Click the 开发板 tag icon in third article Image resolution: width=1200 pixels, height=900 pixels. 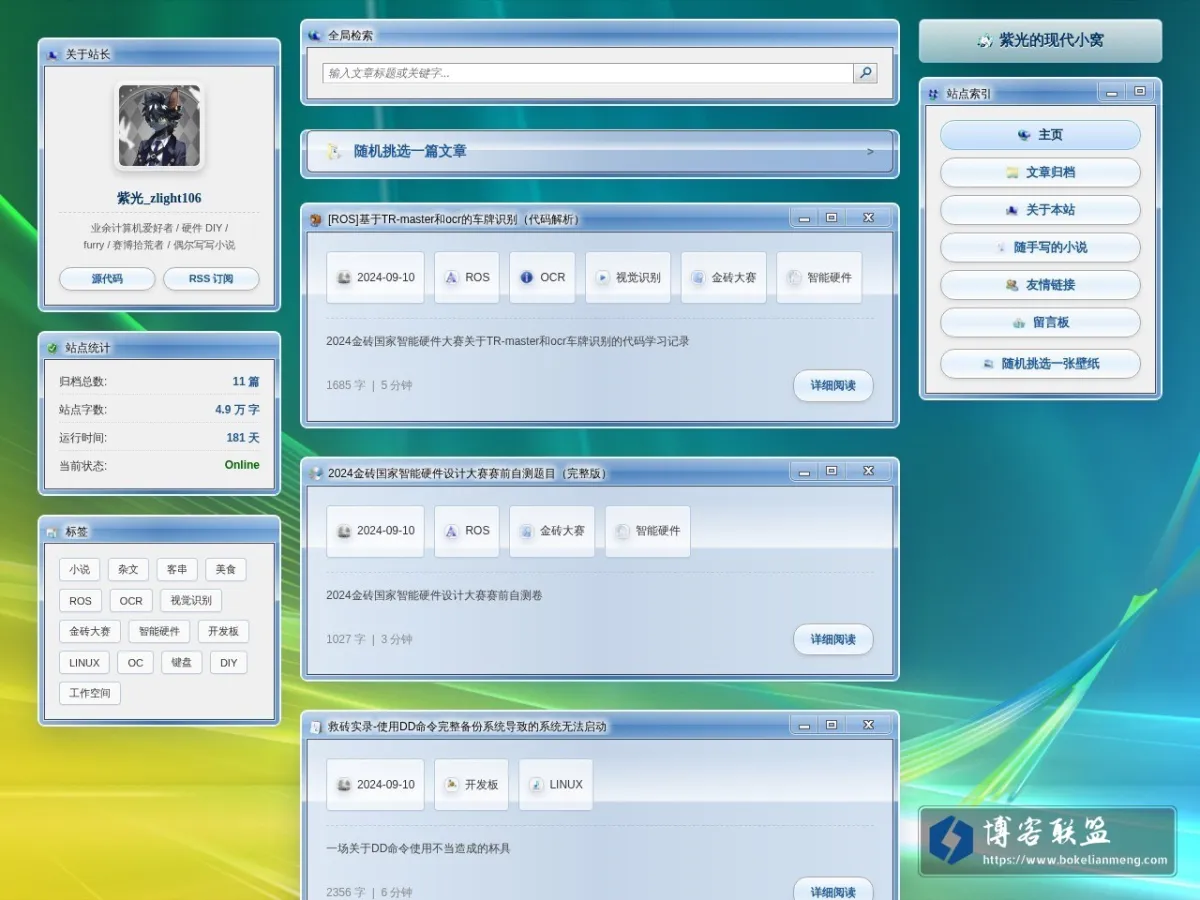point(452,785)
